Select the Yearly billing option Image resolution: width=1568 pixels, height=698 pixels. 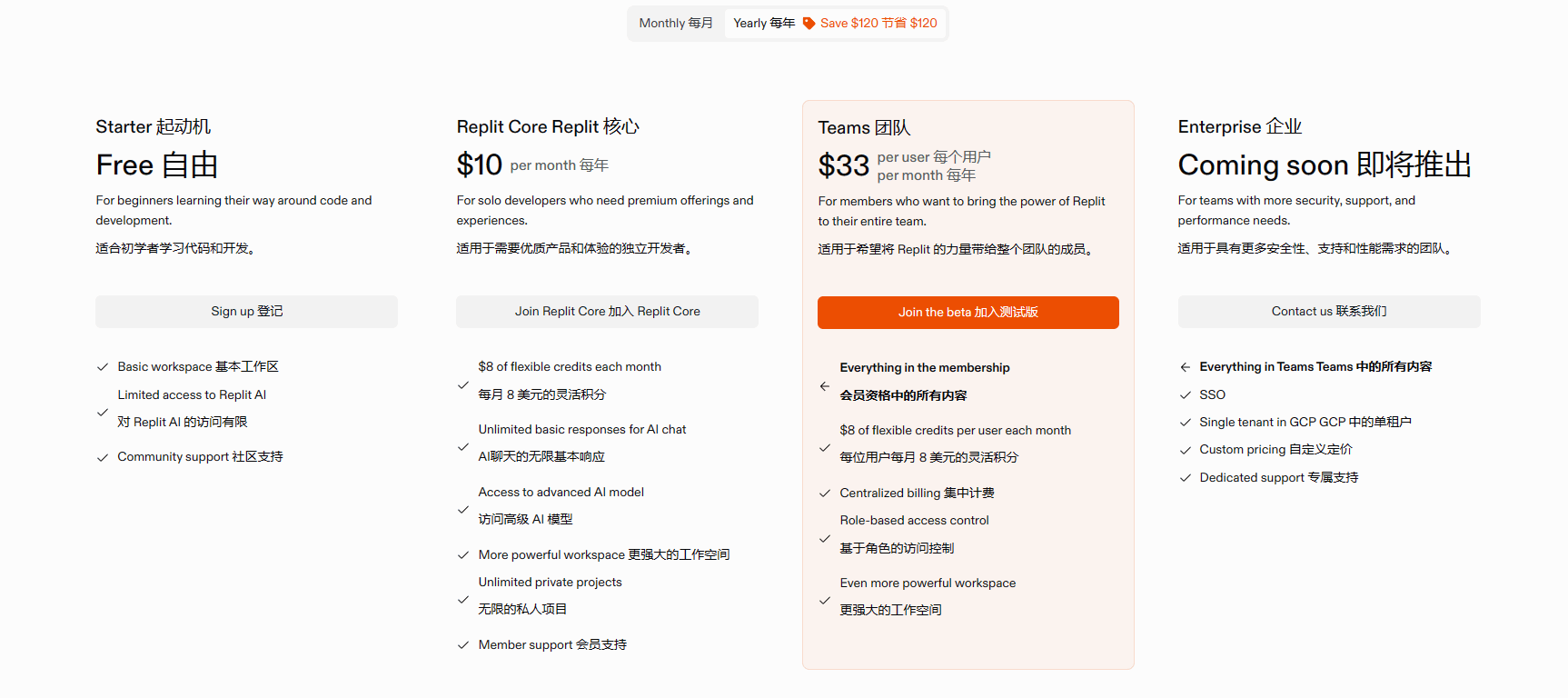pos(764,24)
